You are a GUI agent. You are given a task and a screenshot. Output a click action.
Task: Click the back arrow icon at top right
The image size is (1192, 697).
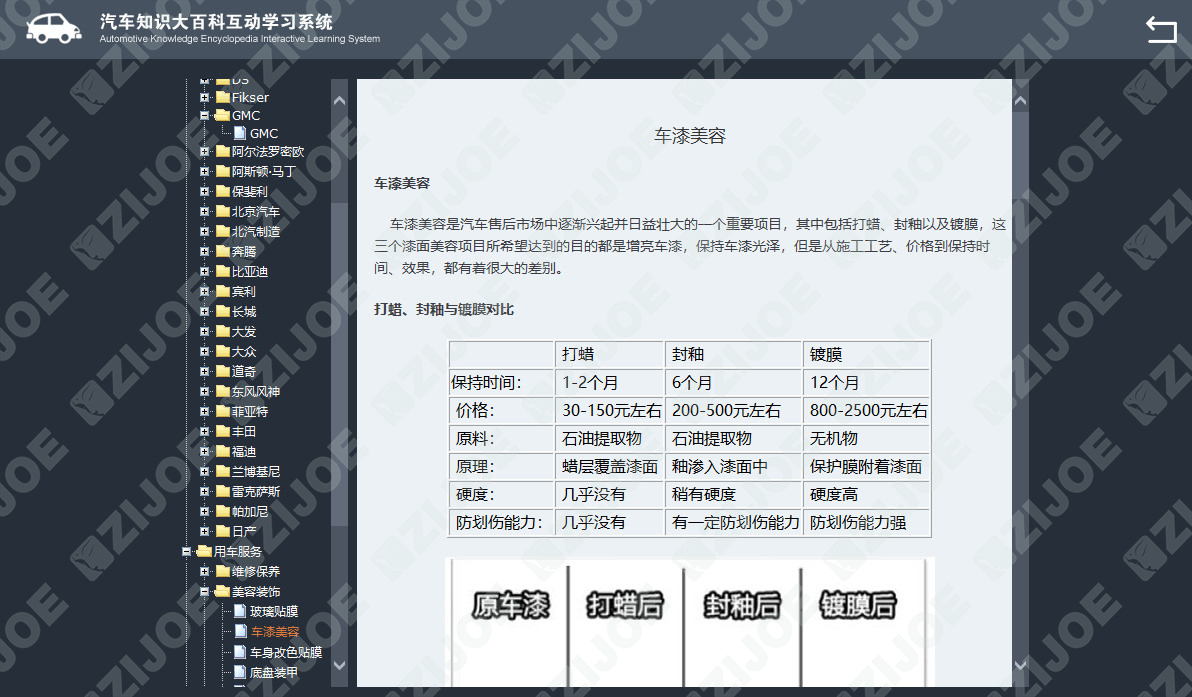(x=1161, y=30)
